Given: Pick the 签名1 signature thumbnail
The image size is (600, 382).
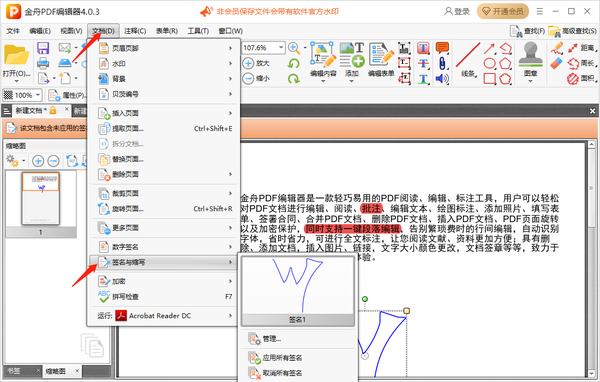Looking at the screenshot, I should click(297, 291).
